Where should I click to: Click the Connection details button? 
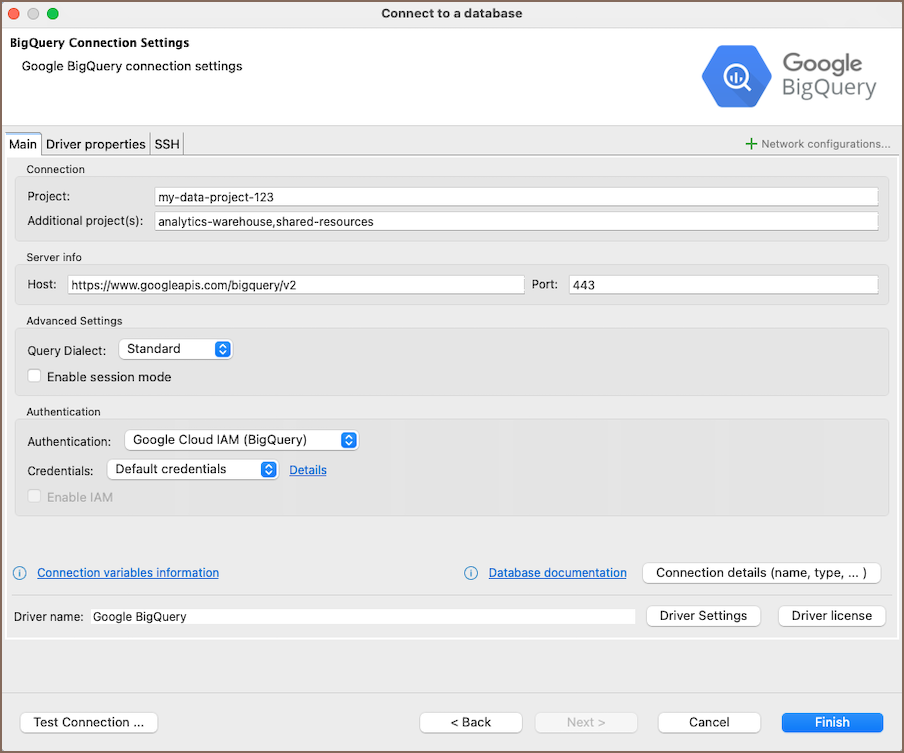(761, 573)
